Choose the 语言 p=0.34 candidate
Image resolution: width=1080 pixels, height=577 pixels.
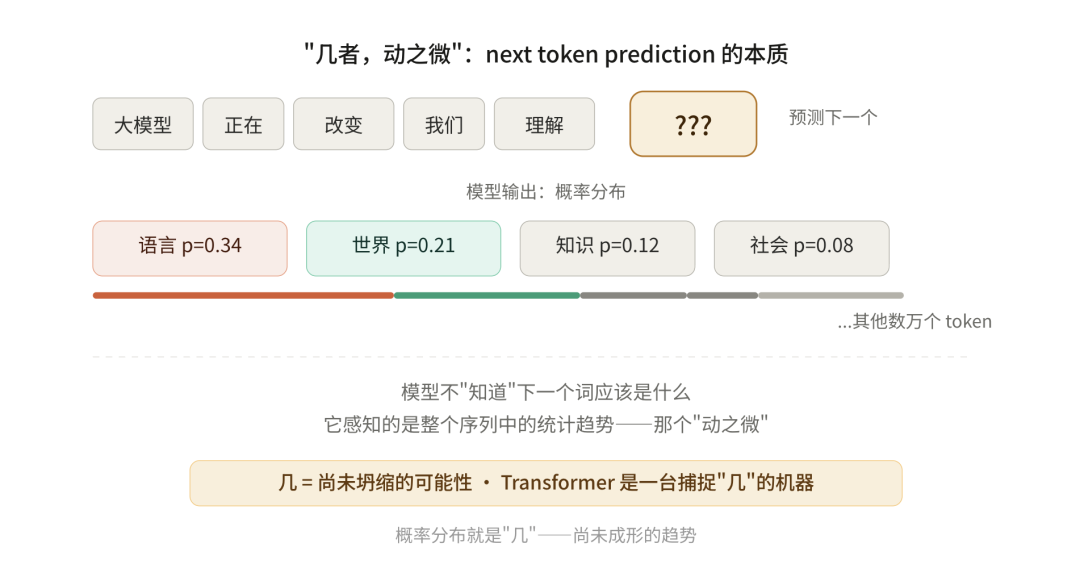190,248
